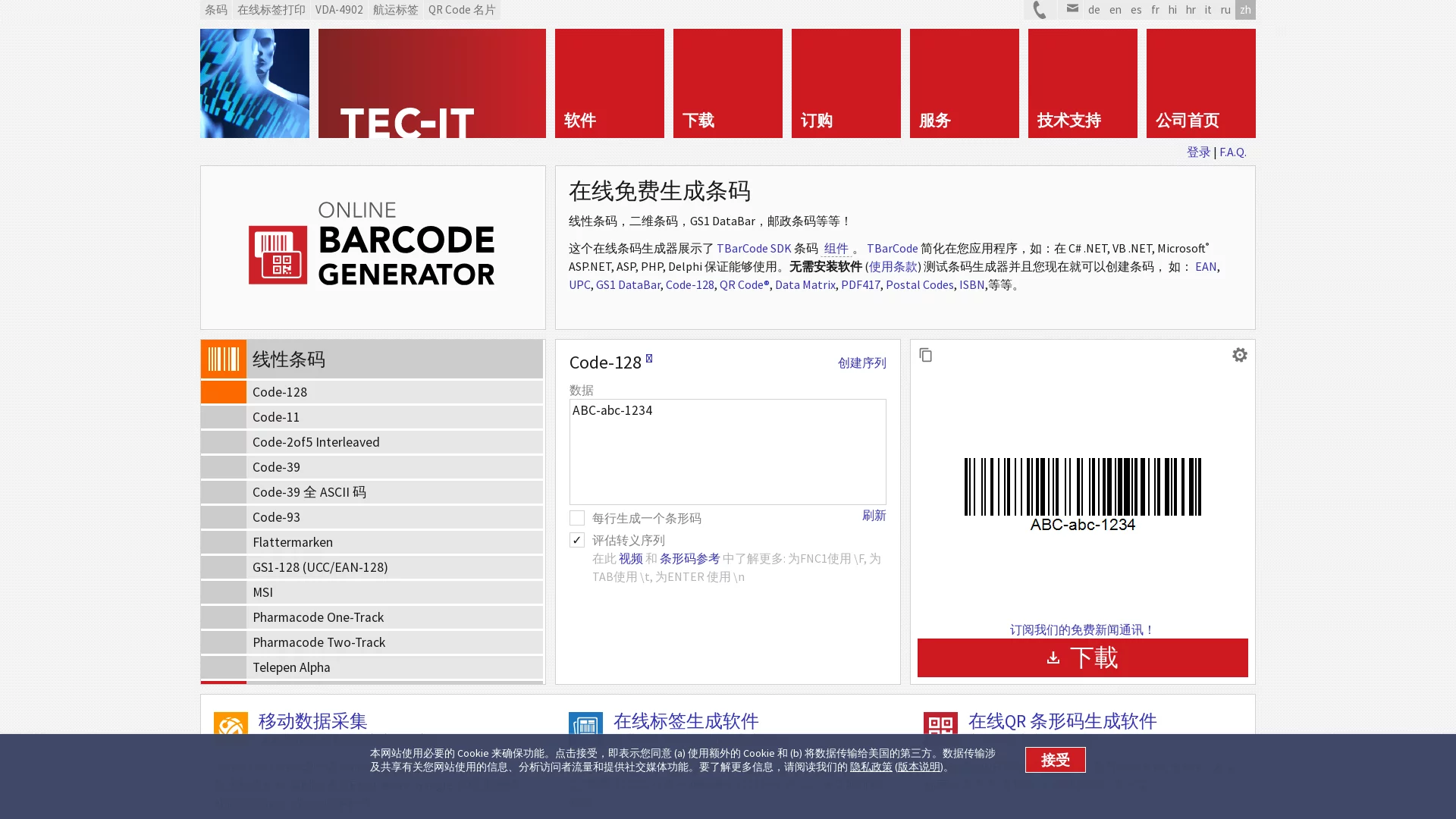Click the phone contact icon
Image resolution: width=1456 pixels, height=819 pixels.
tap(1040, 10)
